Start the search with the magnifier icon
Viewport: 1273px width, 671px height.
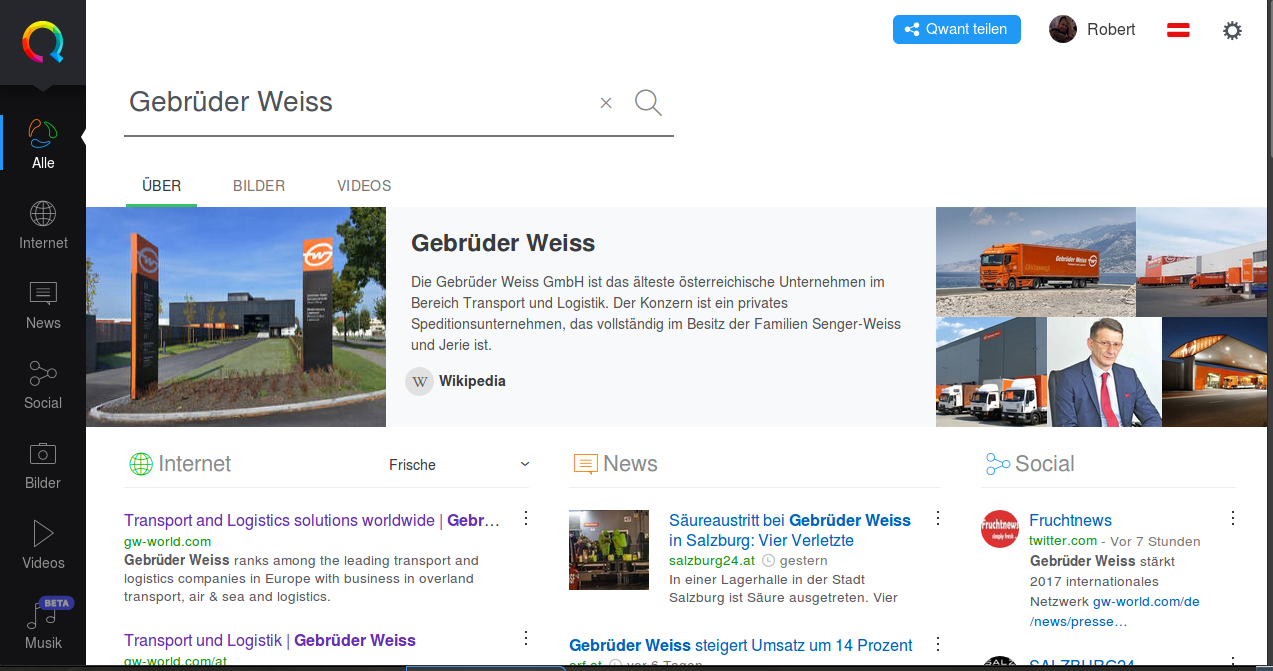[647, 102]
